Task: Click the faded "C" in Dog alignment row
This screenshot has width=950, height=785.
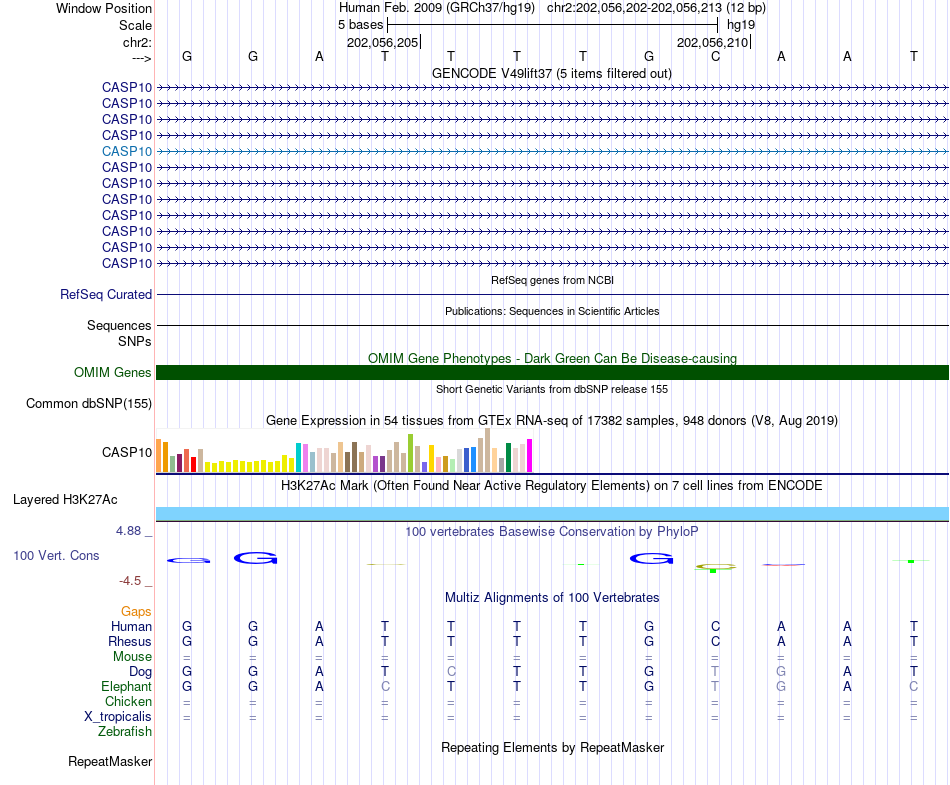Action: 451,672
